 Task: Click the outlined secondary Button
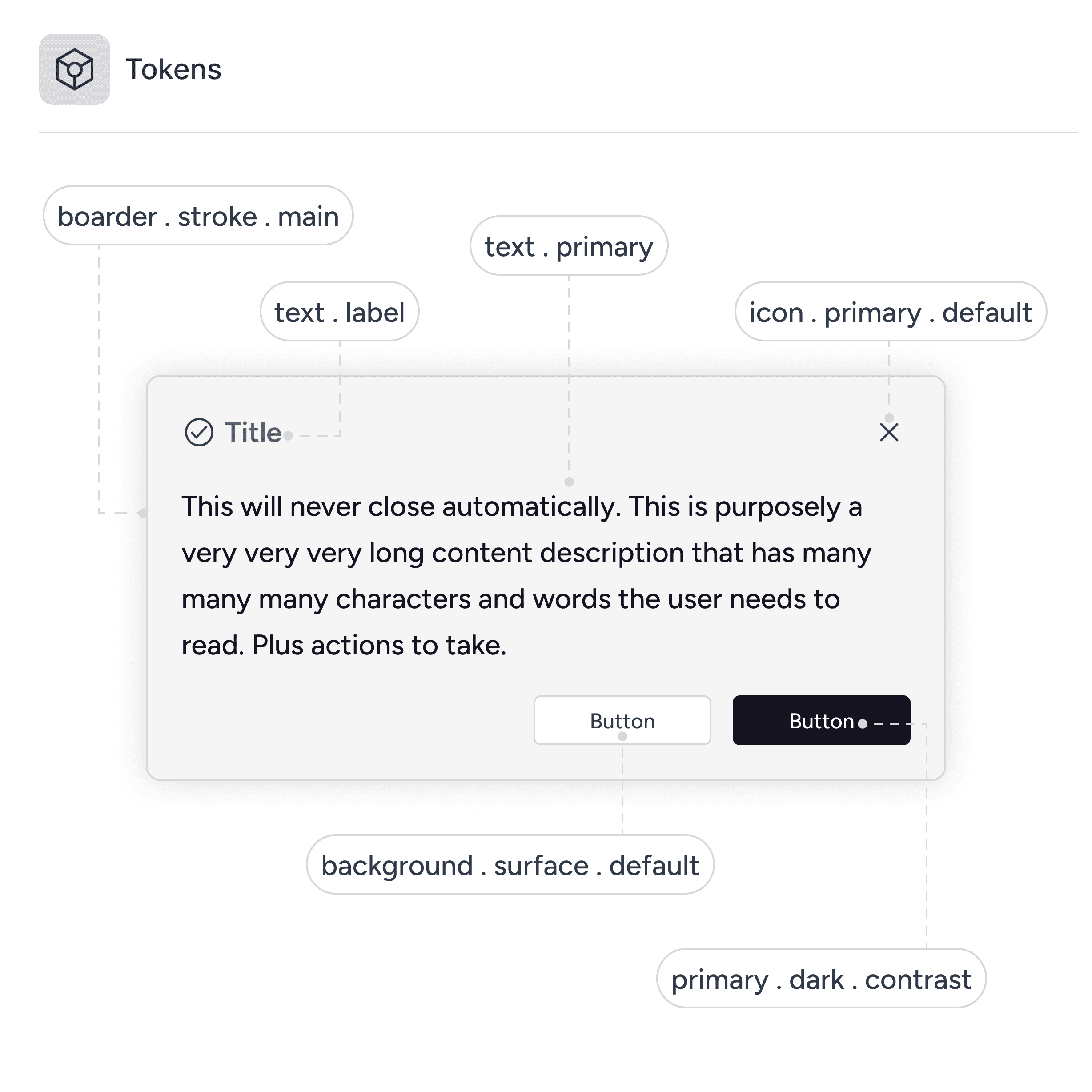(x=622, y=721)
